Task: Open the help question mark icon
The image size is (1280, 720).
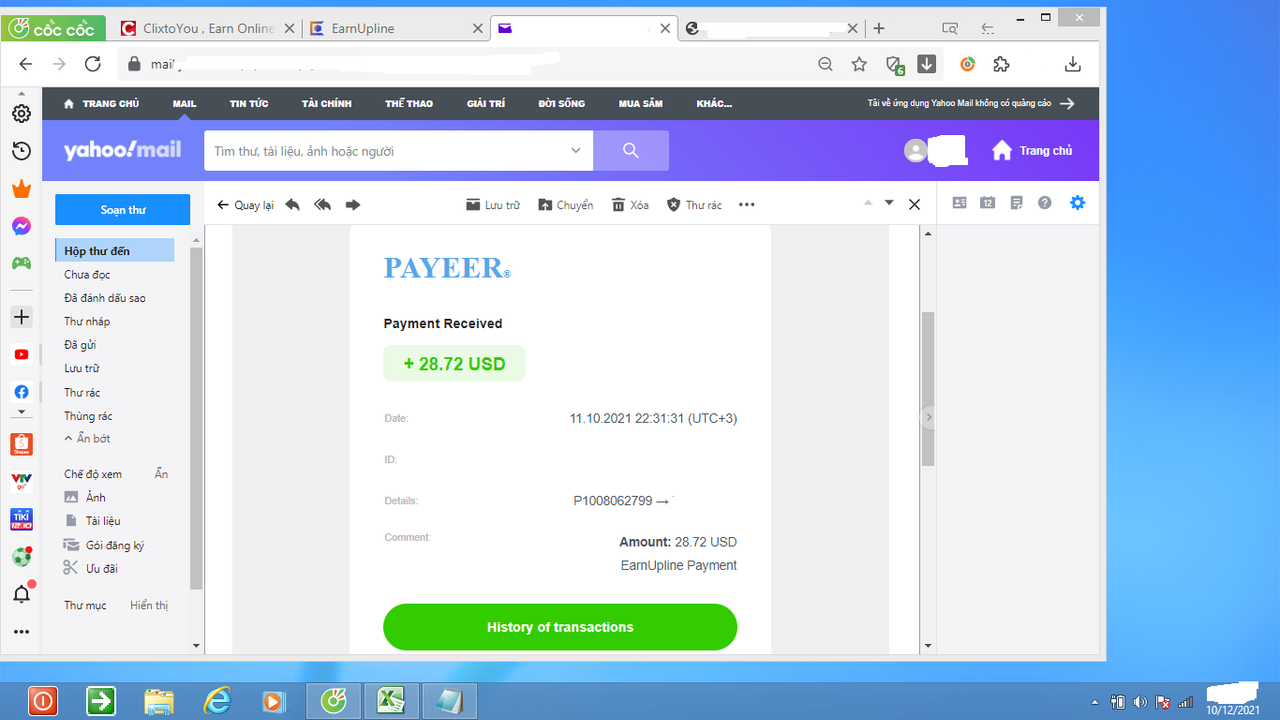Action: (x=1045, y=203)
